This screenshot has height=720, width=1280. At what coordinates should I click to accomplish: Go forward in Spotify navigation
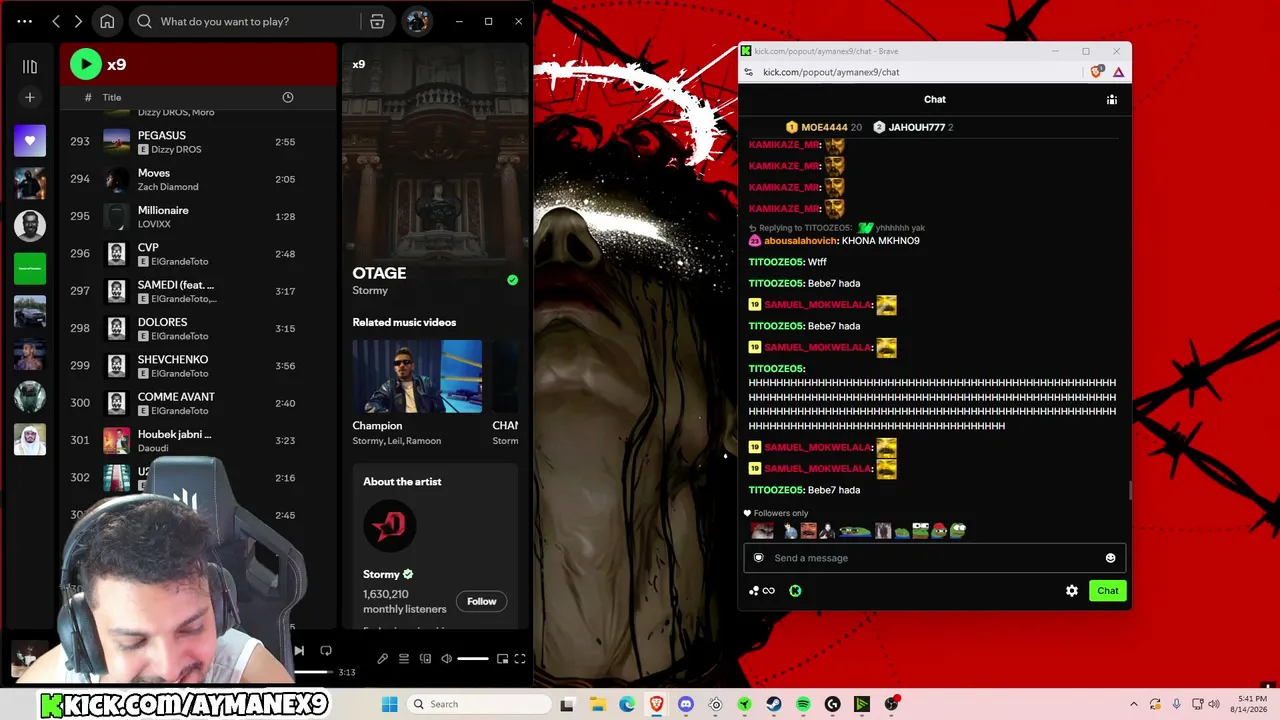pos(78,21)
